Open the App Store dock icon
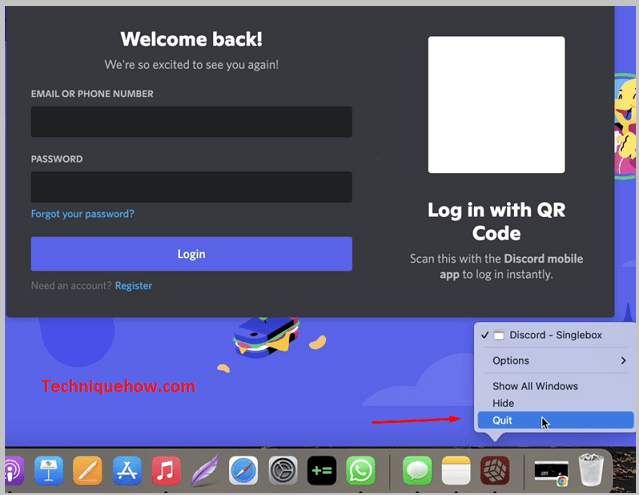Image resolution: width=639 pixels, height=495 pixels. point(127,471)
